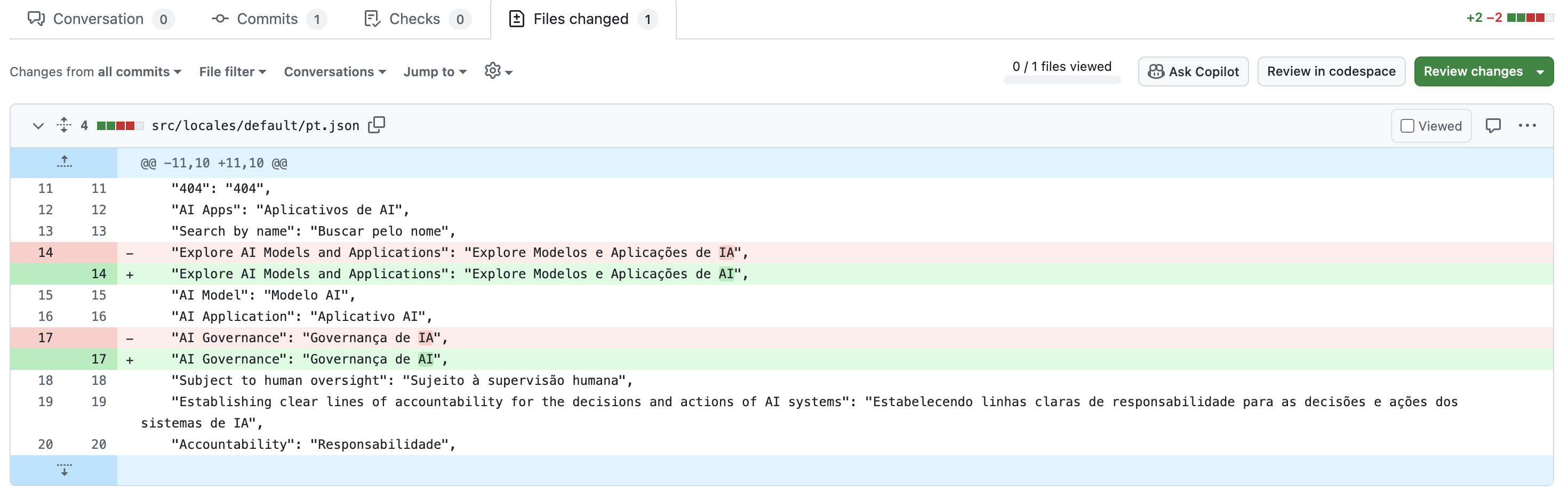The image size is (1568, 500).
Task: Open the Review changes dropdown arrow
Action: [1540, 72]
